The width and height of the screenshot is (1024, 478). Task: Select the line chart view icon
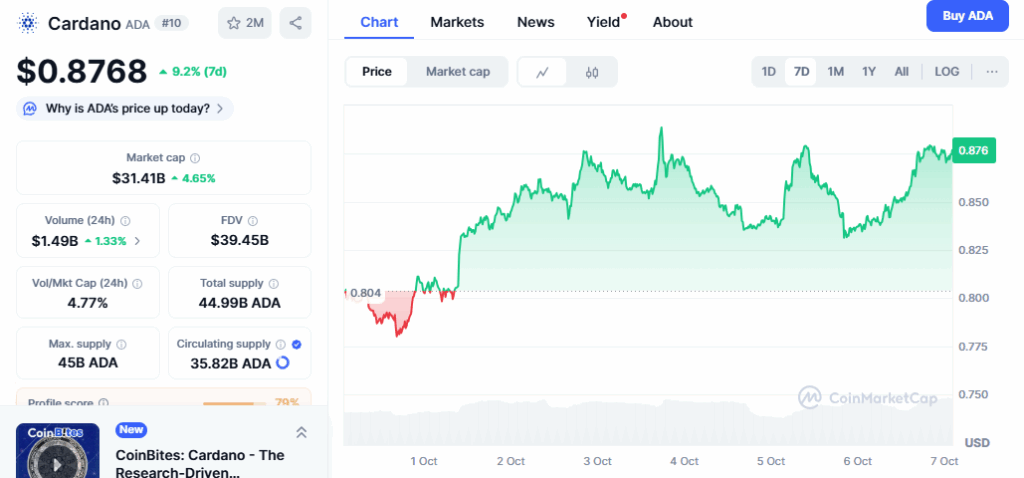pos(542,72)
